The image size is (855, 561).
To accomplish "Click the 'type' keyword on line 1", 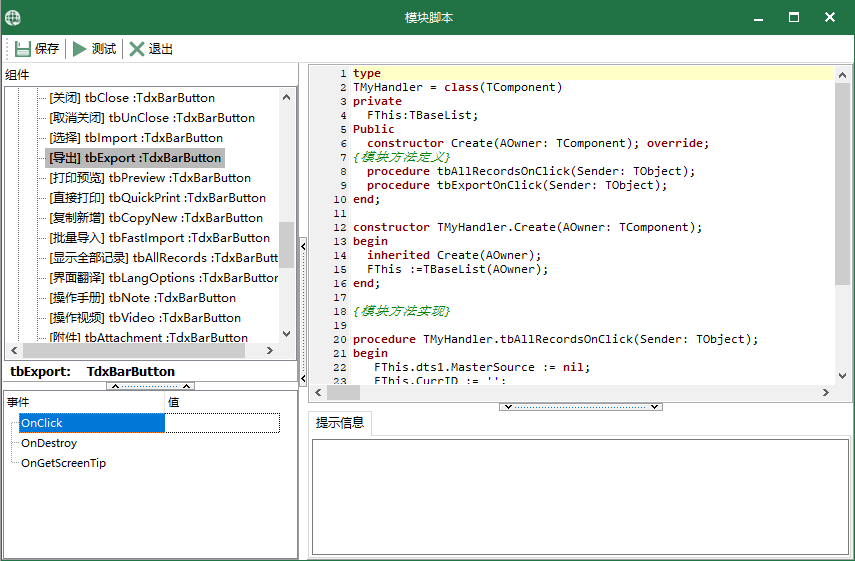I will click(x=367, y=73).
